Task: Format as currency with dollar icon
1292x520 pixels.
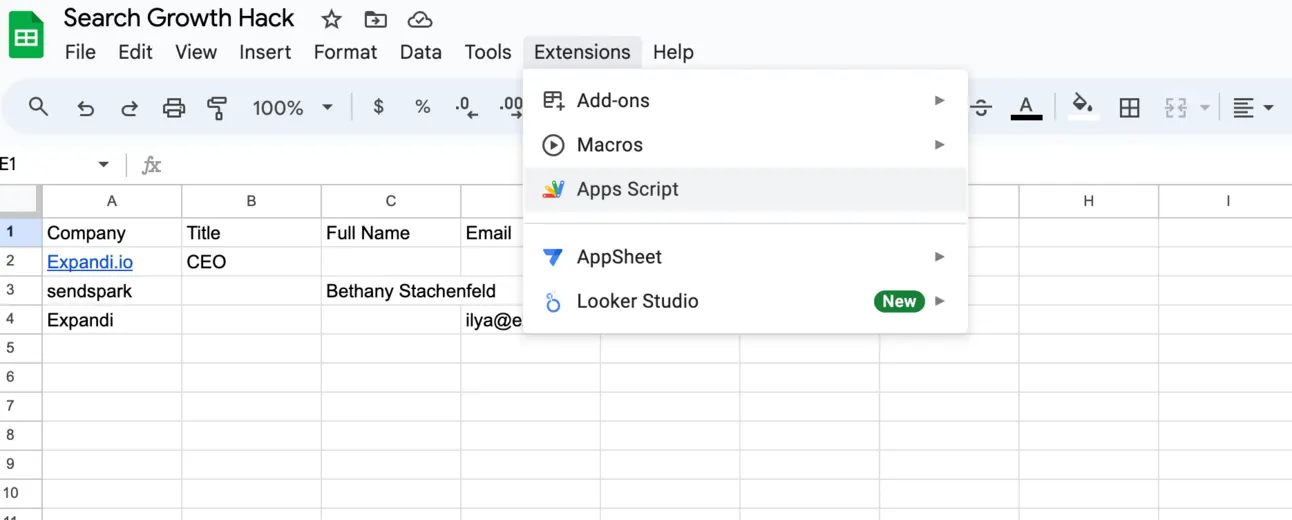Action: pos(378,107)
